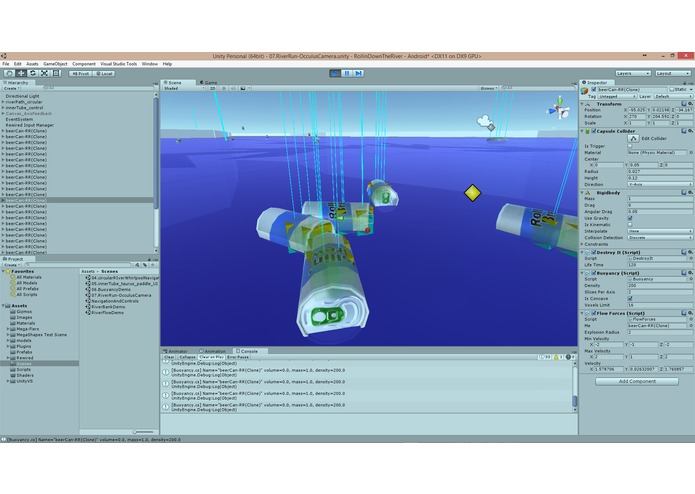Click the scene orientation gizmo

559,109
